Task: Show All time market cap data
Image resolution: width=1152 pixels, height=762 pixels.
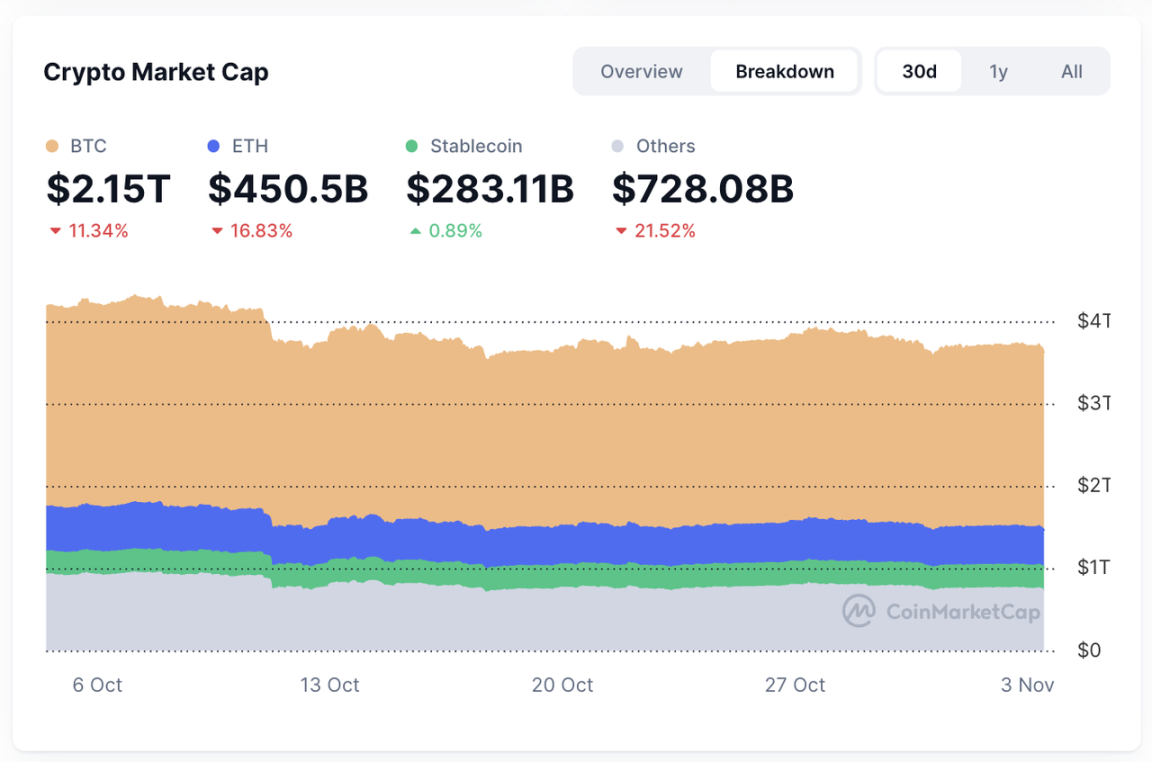Action: point(1071,72)
